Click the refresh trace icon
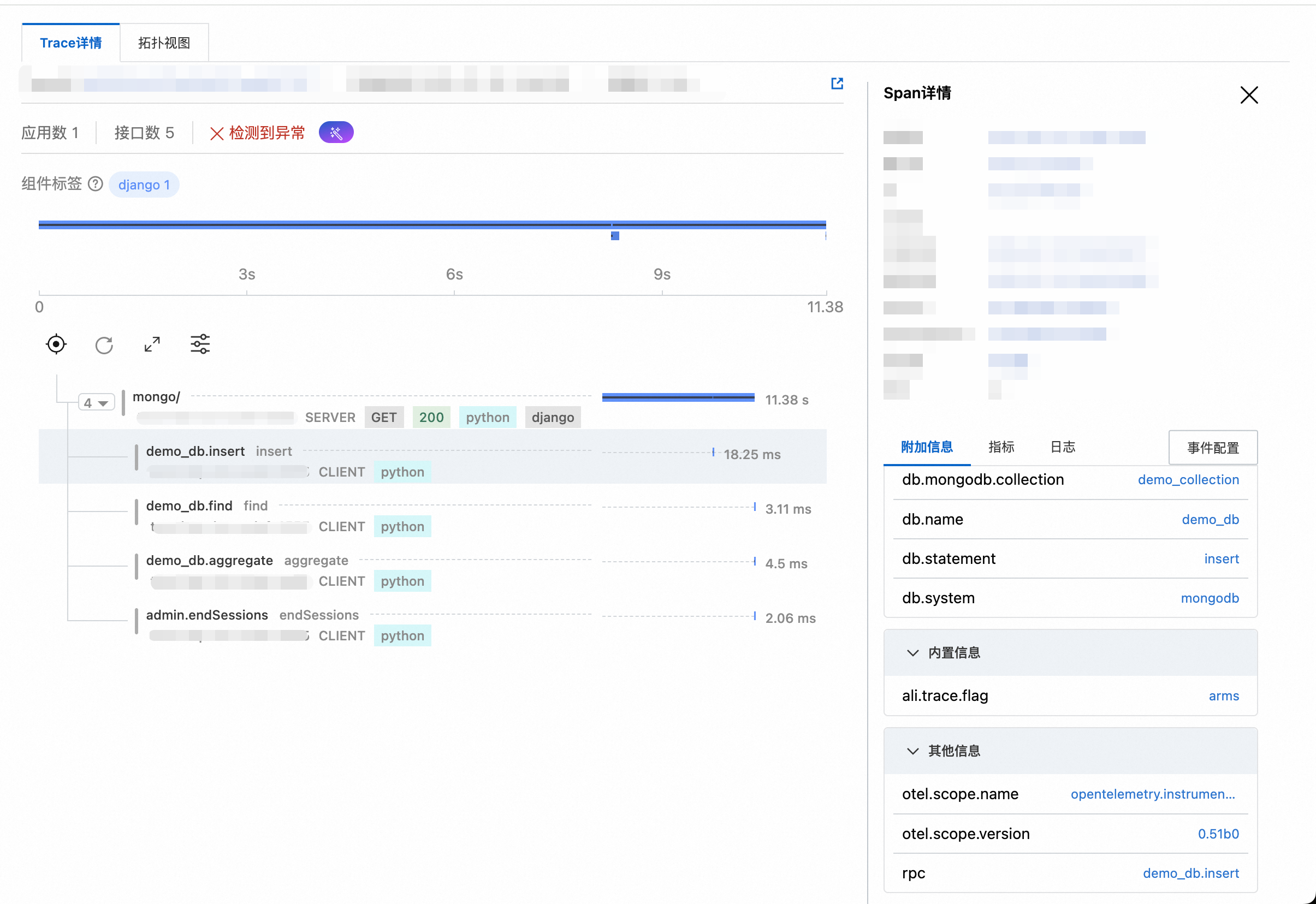The height and width of the screenshot is (904, 1316). pos(104,345)
